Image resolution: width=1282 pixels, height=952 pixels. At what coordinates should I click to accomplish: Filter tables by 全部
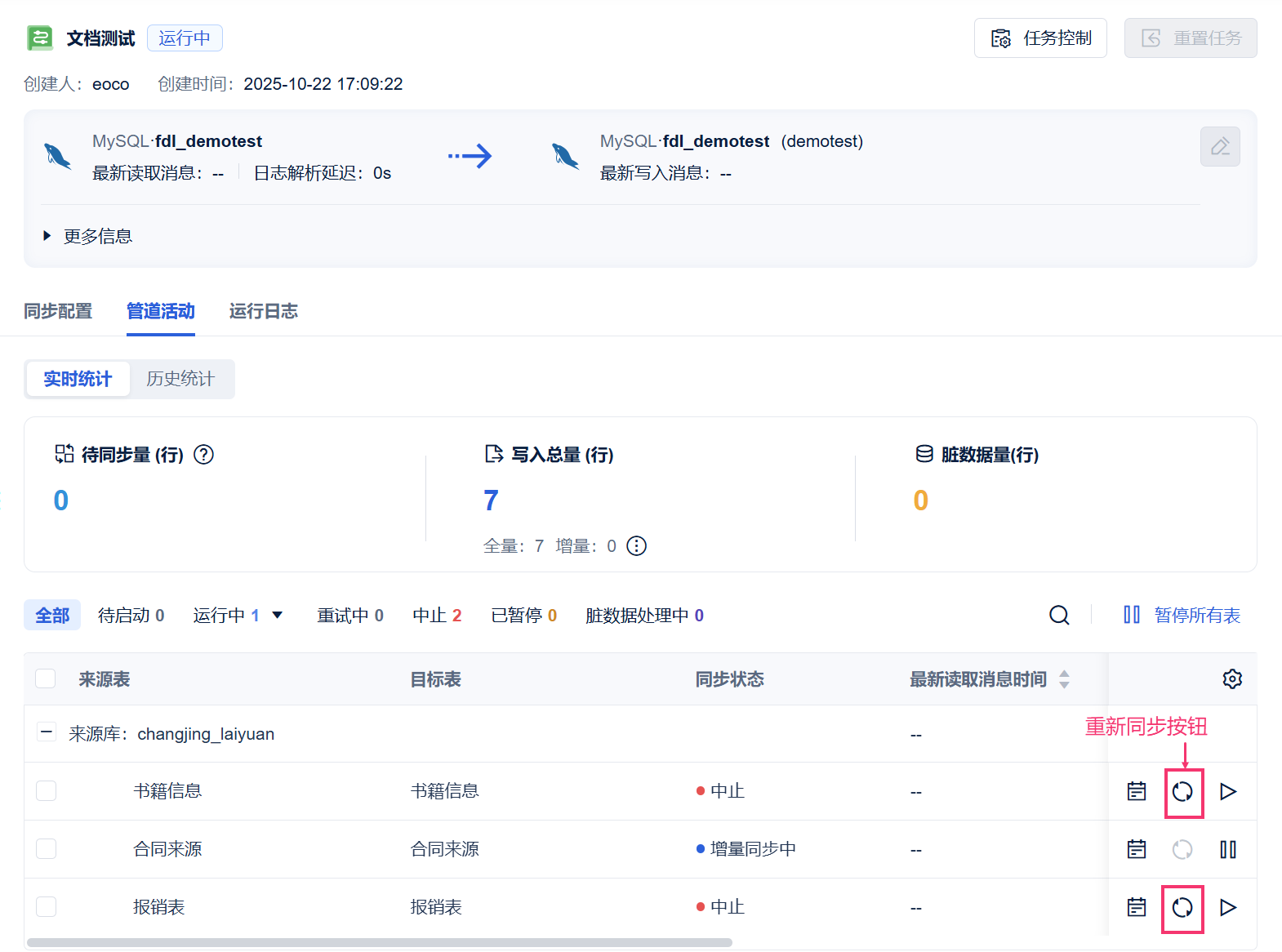(x=52, y=615)
